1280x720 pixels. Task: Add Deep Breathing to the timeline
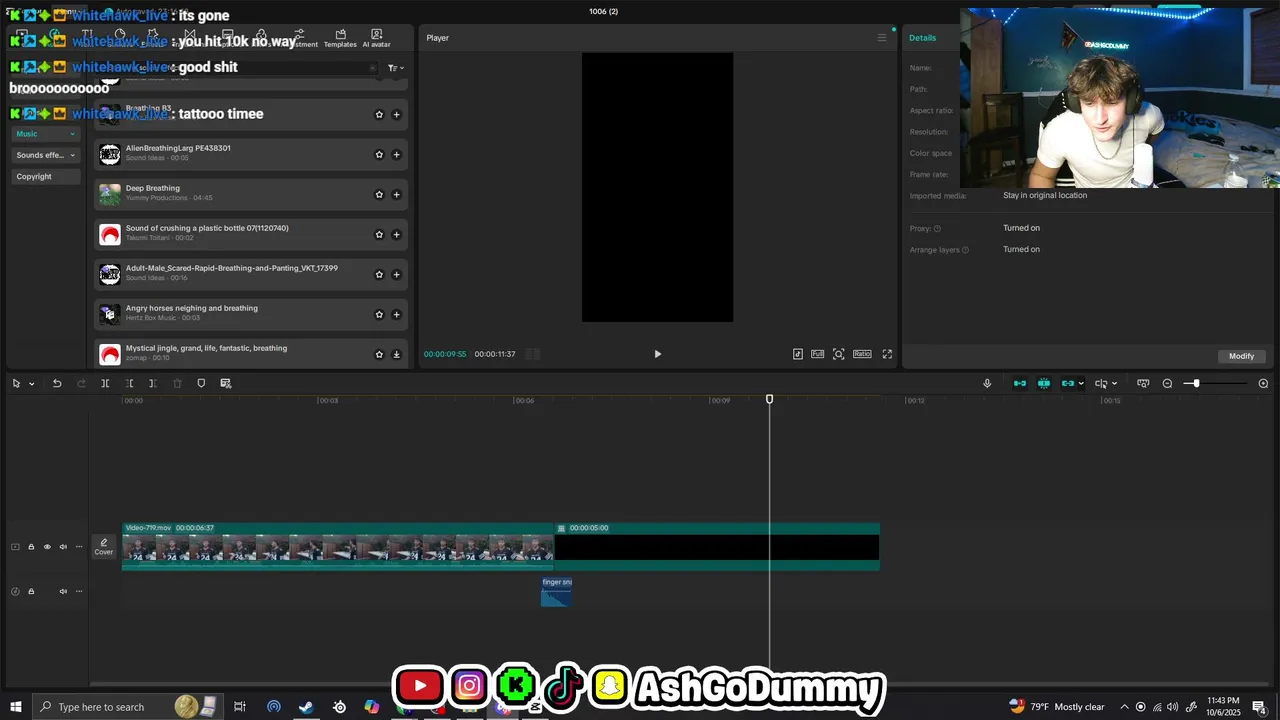396,194
